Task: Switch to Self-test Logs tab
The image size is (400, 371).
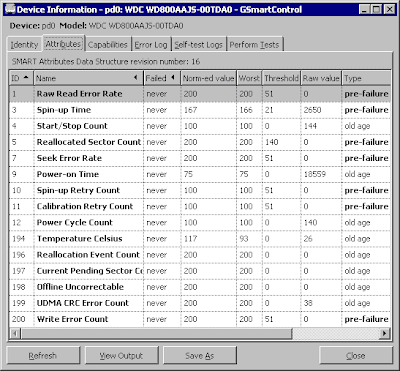Action: pyautogui.click(x=198, y=45)
